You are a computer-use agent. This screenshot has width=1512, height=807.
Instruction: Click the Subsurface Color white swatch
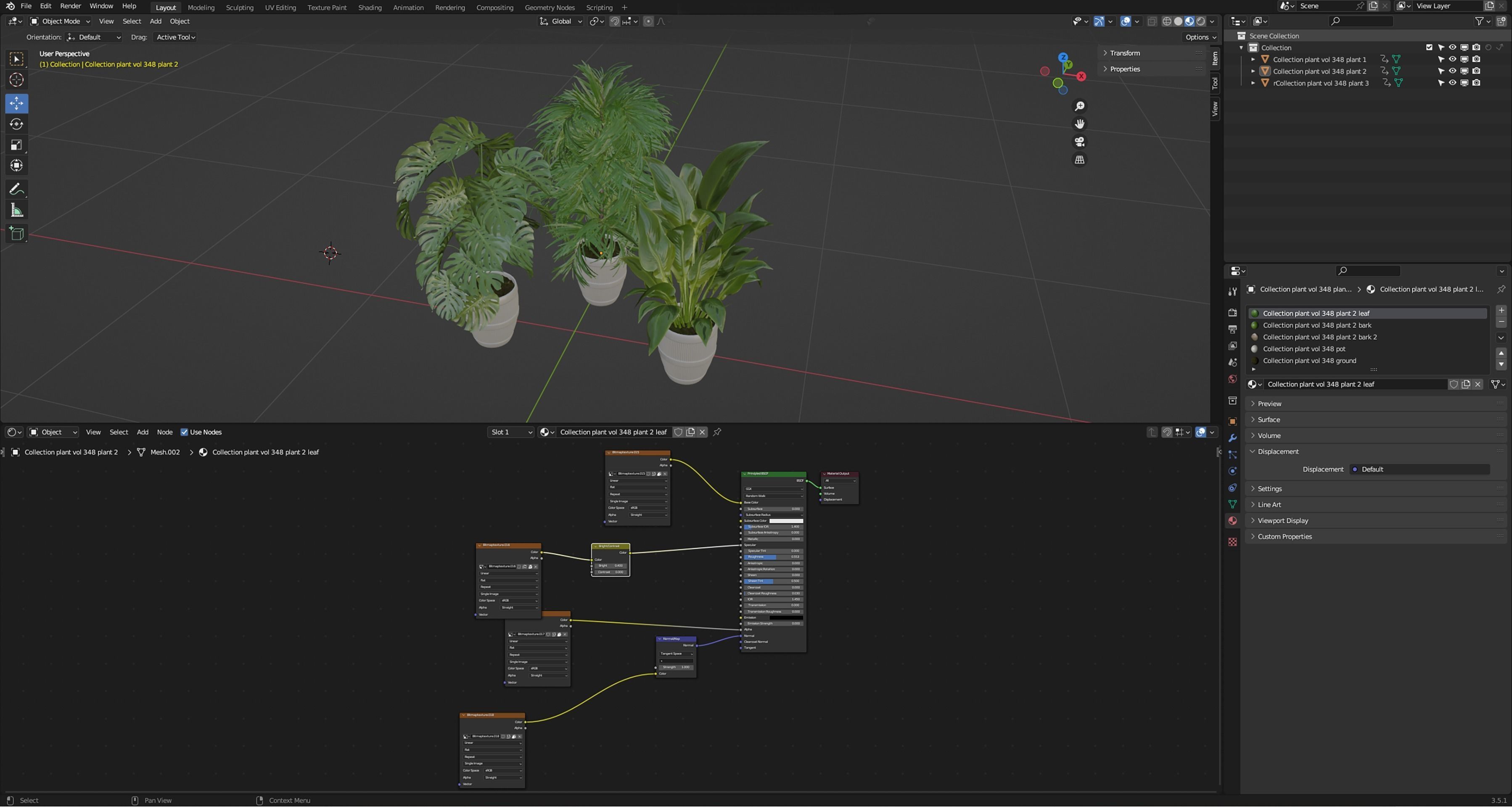(786, 521)
